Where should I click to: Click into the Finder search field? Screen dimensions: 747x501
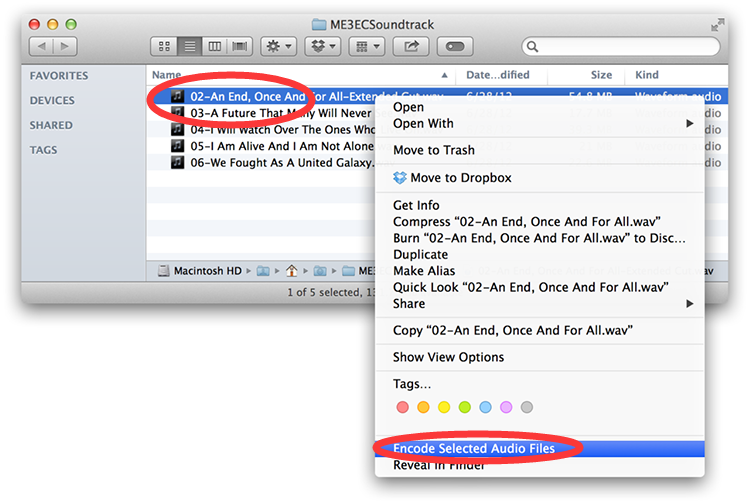coord(621,46)
